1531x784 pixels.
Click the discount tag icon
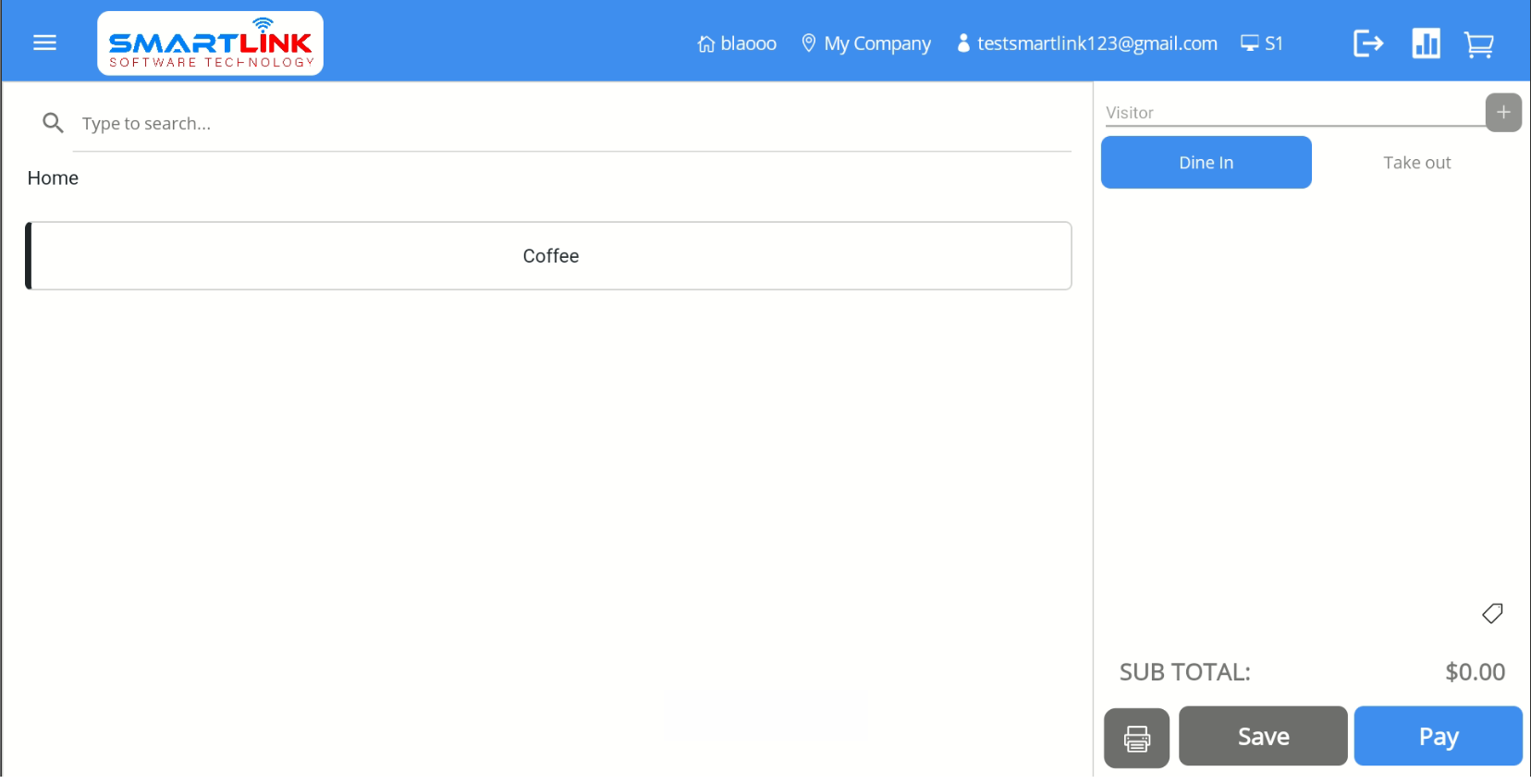(x=1491, y=614)
